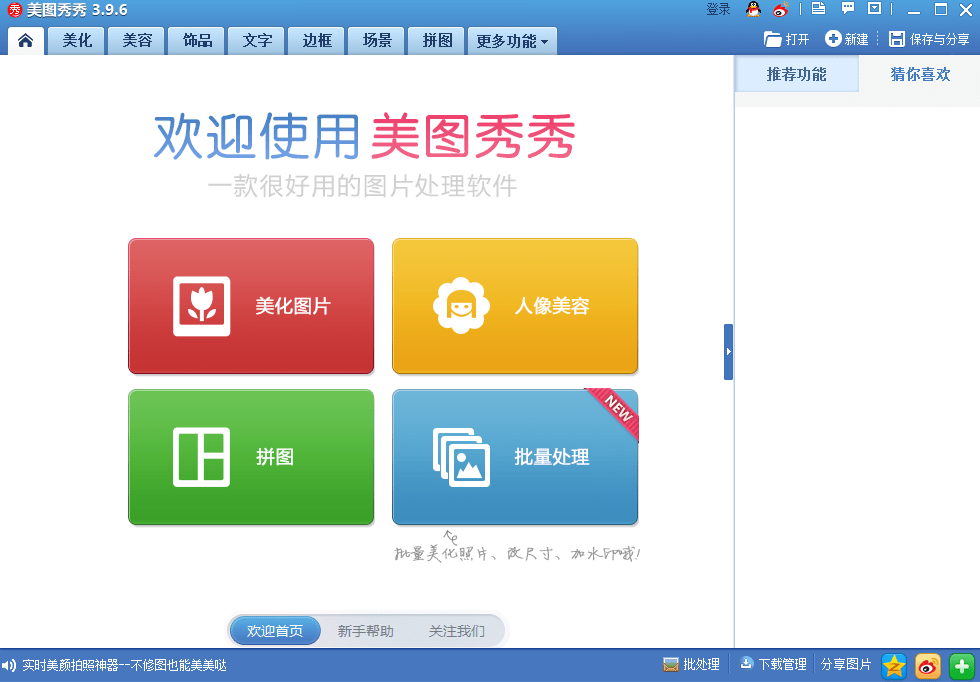This screenshot has width=980, height=682.
Task: Switch to 猜你喜欢 tab
Action: tap(920, 74)
